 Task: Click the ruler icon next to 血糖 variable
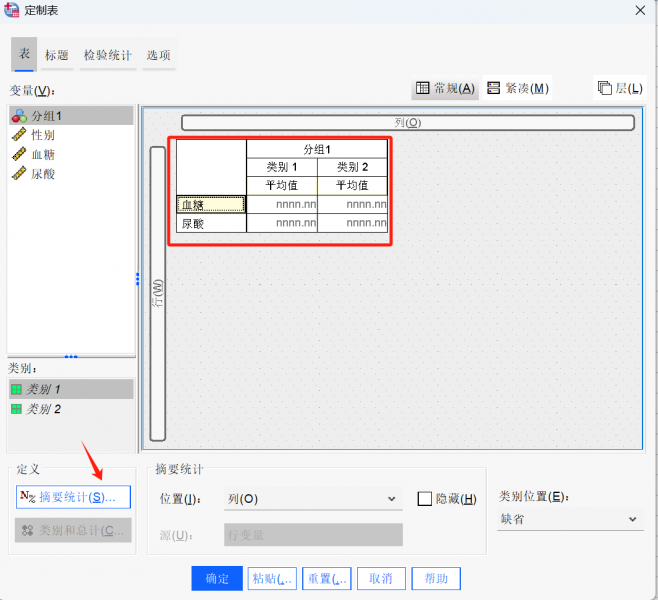(19, 154)
